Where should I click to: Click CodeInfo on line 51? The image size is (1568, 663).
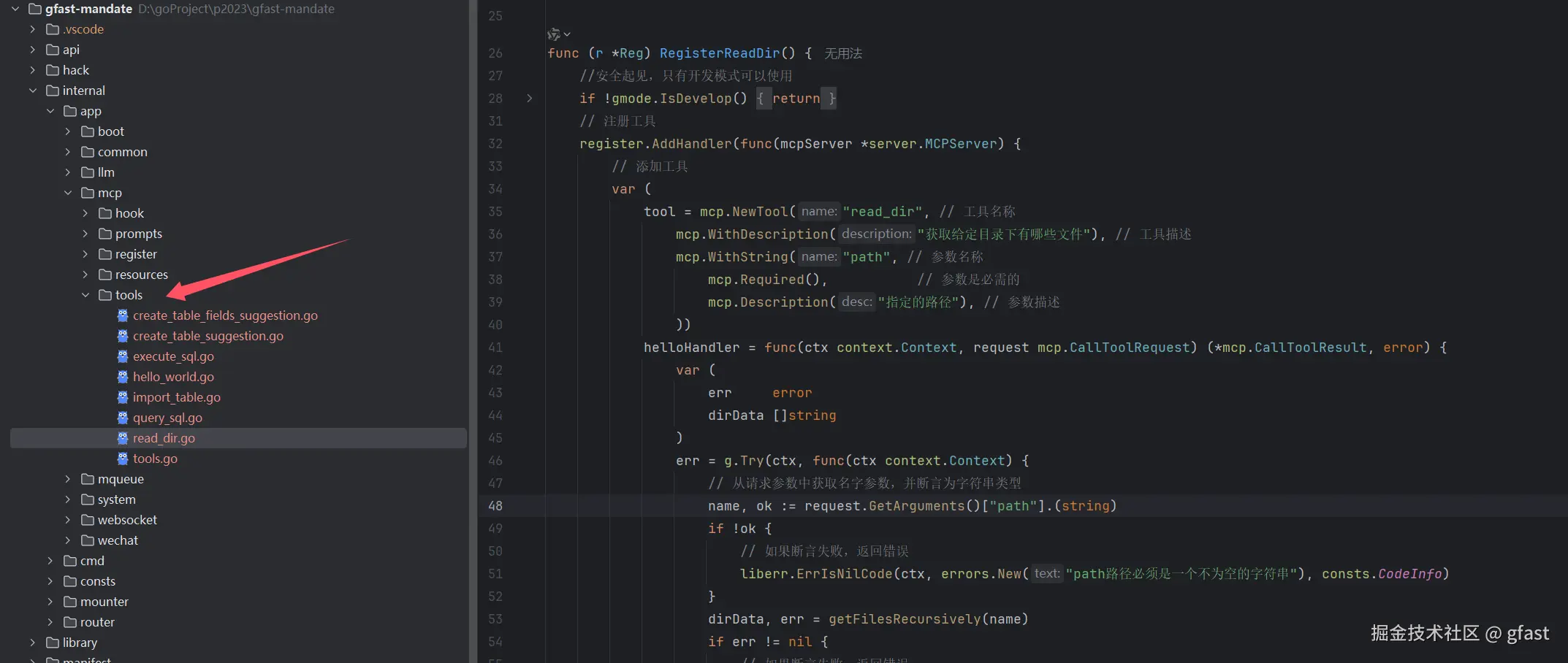coord(1410,574)
